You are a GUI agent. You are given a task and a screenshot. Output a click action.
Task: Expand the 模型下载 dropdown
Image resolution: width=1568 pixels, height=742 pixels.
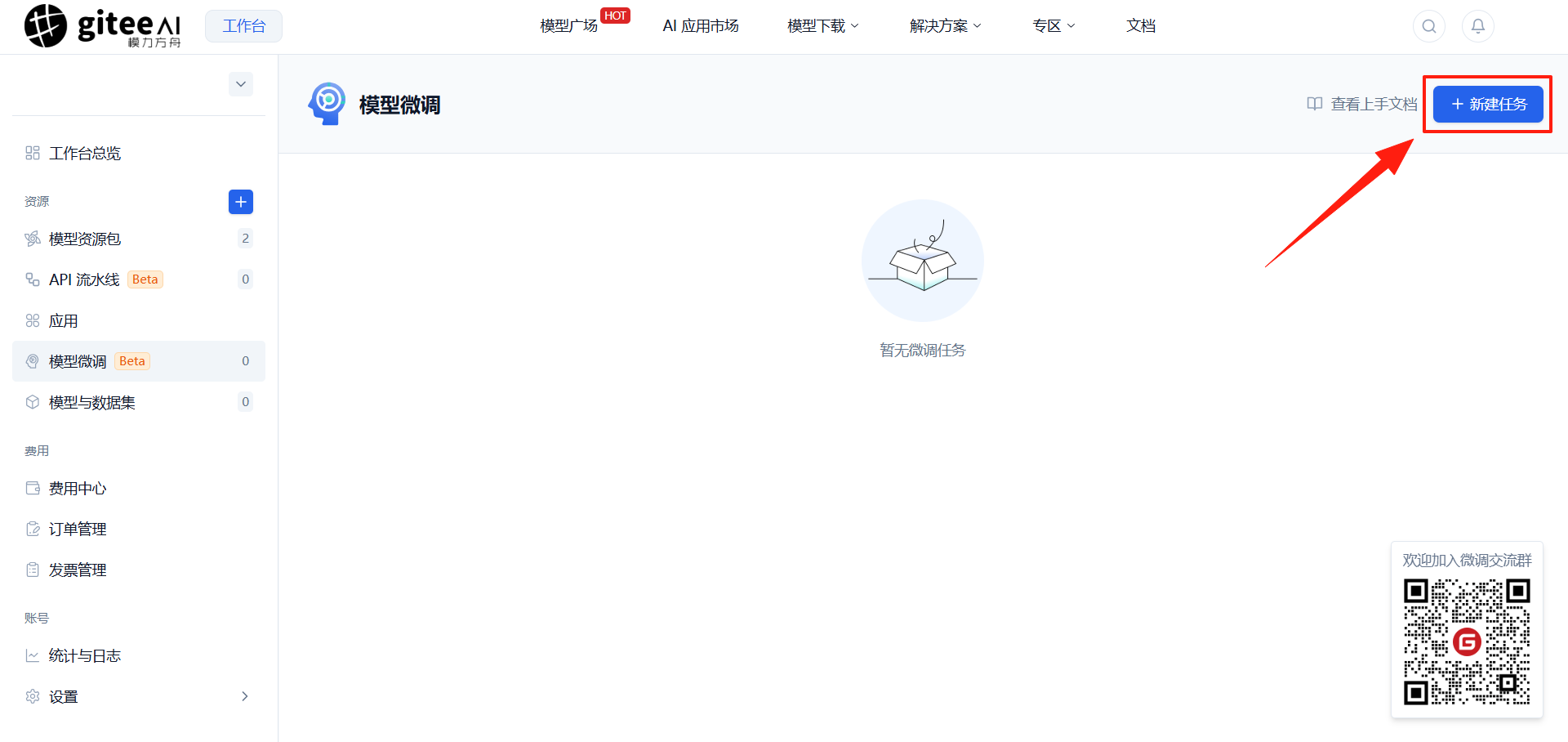click(x=823, y=26)
